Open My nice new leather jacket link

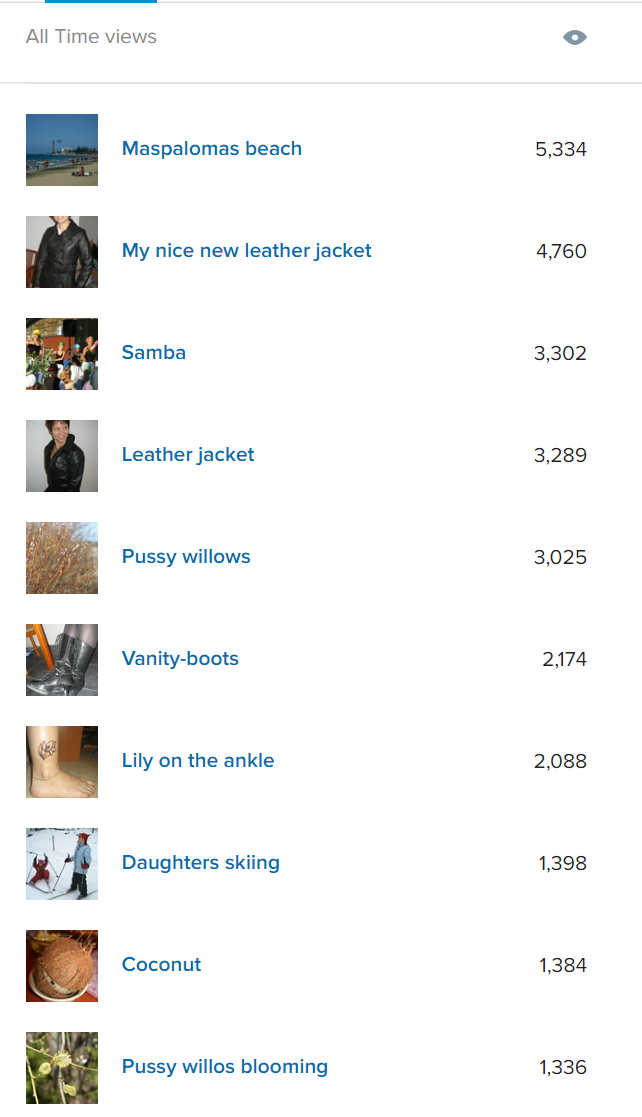pyautogui.click(x=246, y=251)
